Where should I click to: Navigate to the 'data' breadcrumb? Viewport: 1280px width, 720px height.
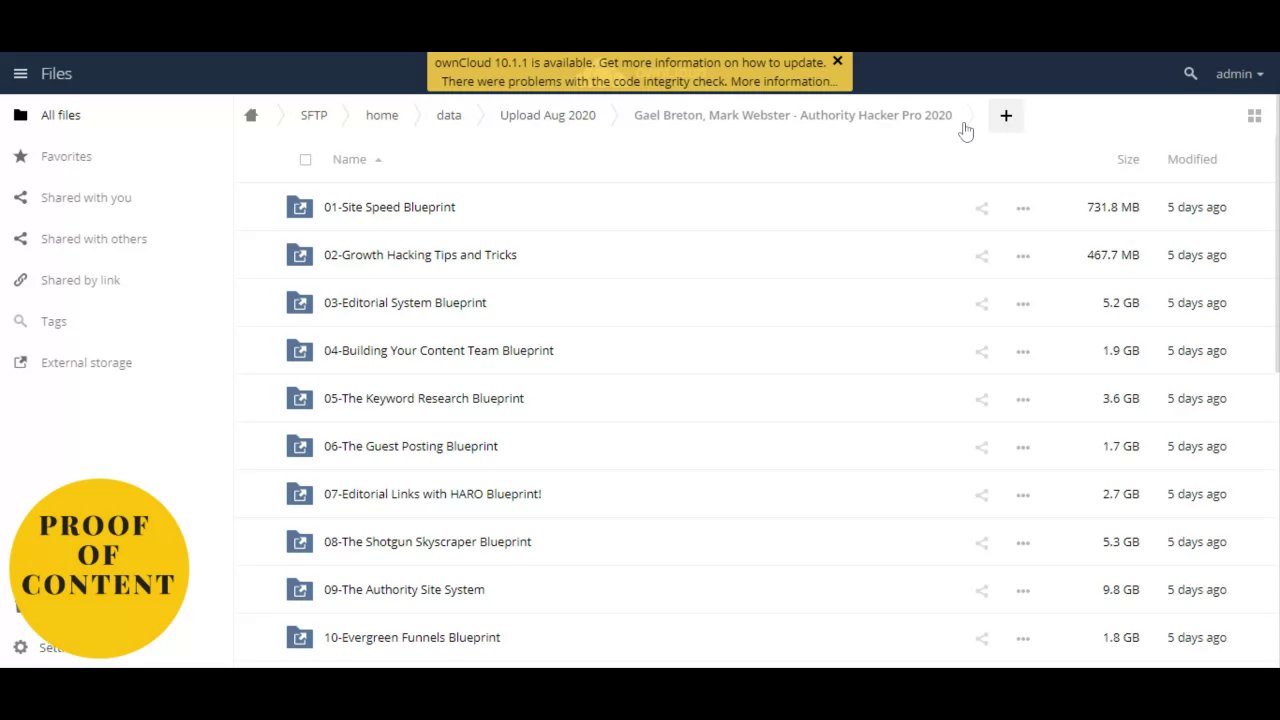(x=449, y=115)
